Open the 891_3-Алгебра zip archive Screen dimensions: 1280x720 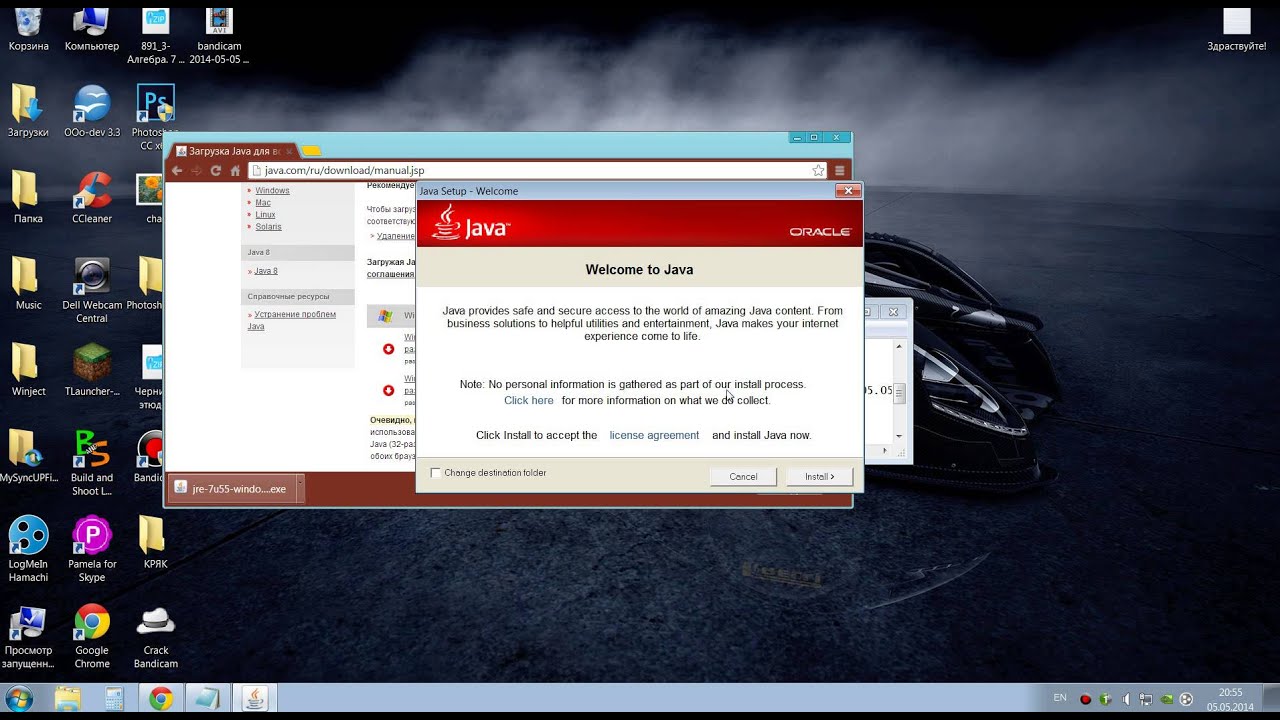(156, 35)
